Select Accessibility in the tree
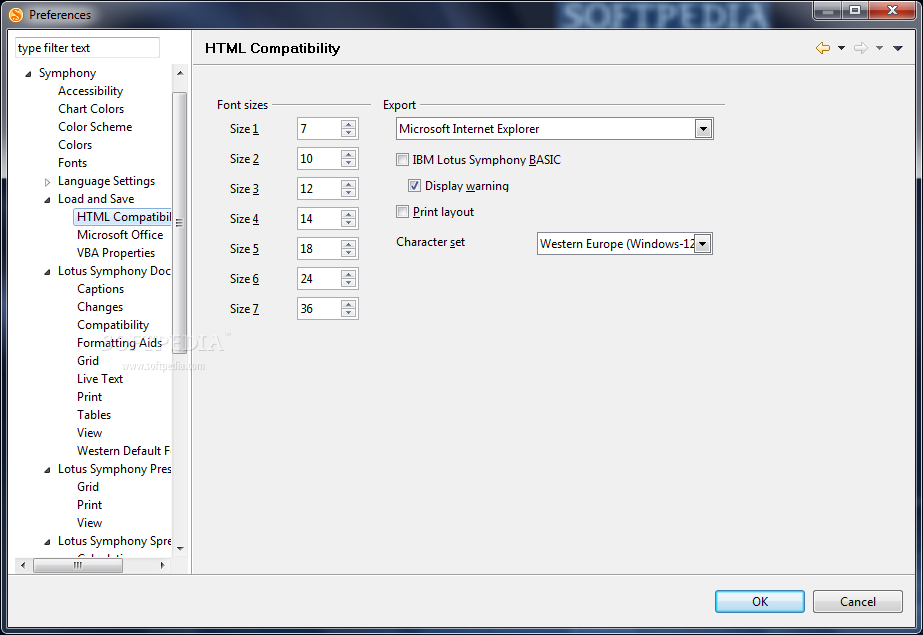Image resolution: width=923 pixels, height=635 pixels. coord(90,91)
